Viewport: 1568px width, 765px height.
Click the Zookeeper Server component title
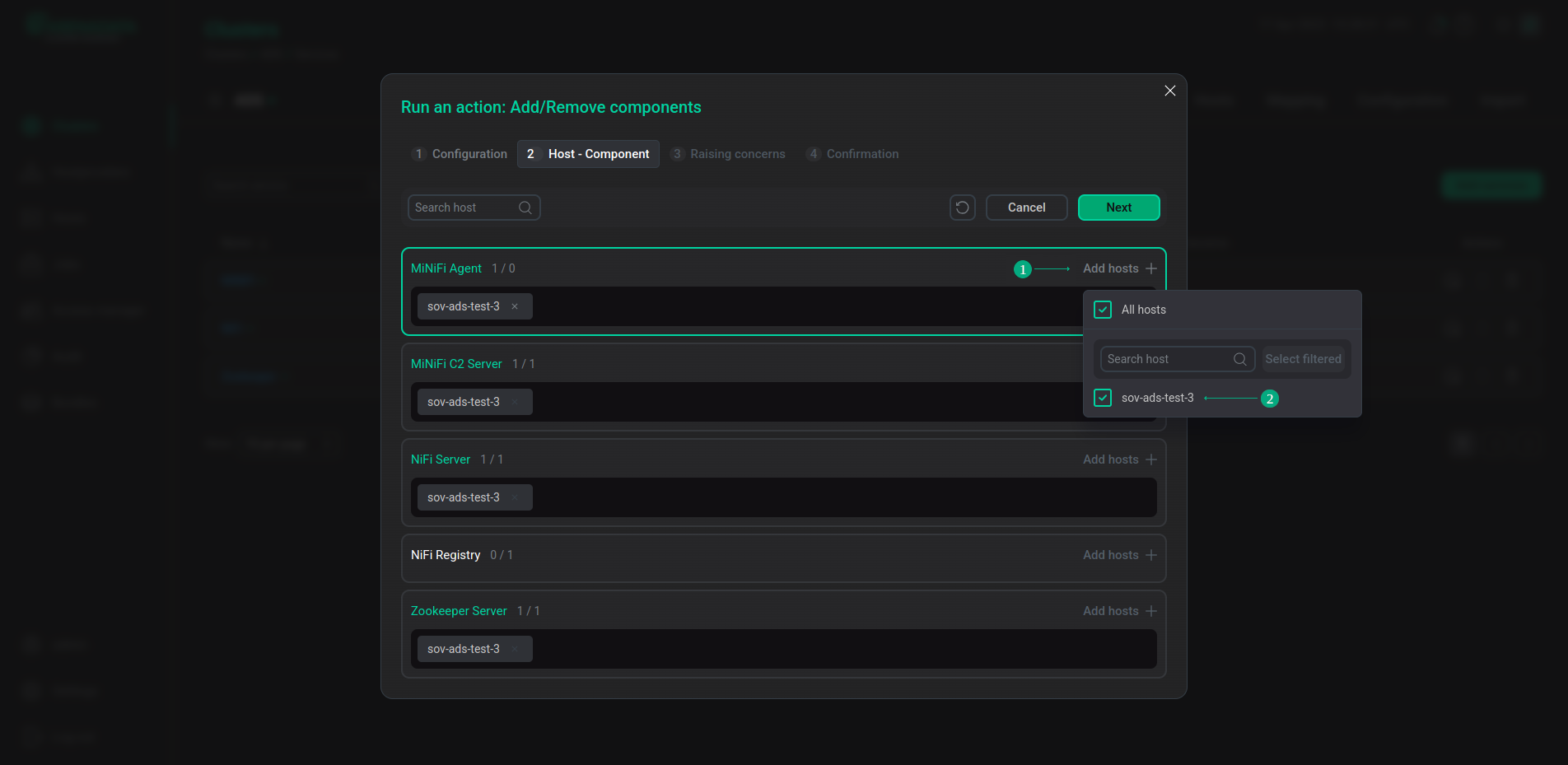click(459, 611)
